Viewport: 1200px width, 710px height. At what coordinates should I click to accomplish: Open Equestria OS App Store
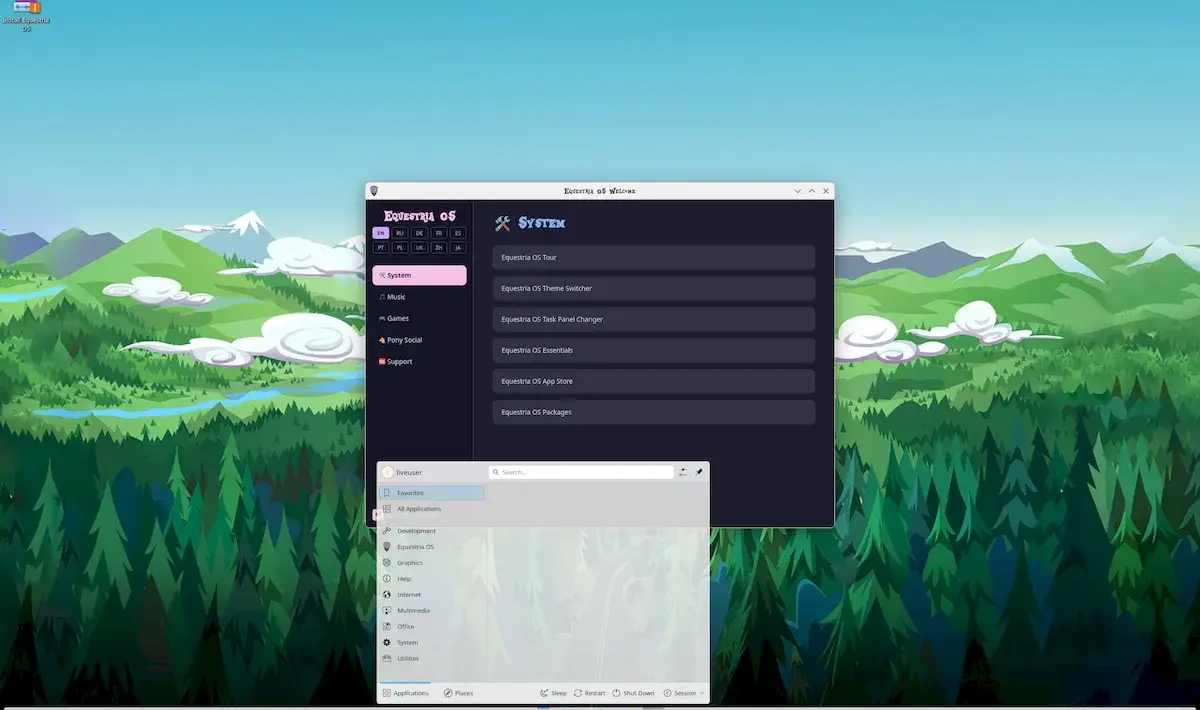click(x=654, y=381)
